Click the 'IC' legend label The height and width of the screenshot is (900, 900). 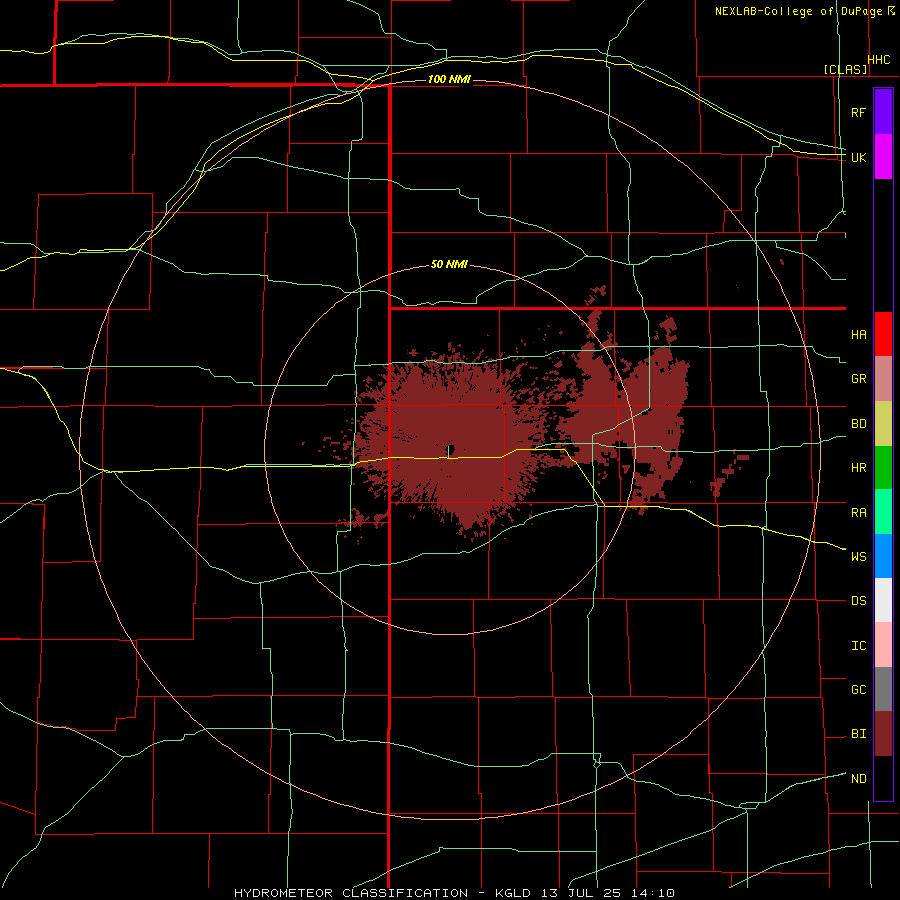coord(859,645)
